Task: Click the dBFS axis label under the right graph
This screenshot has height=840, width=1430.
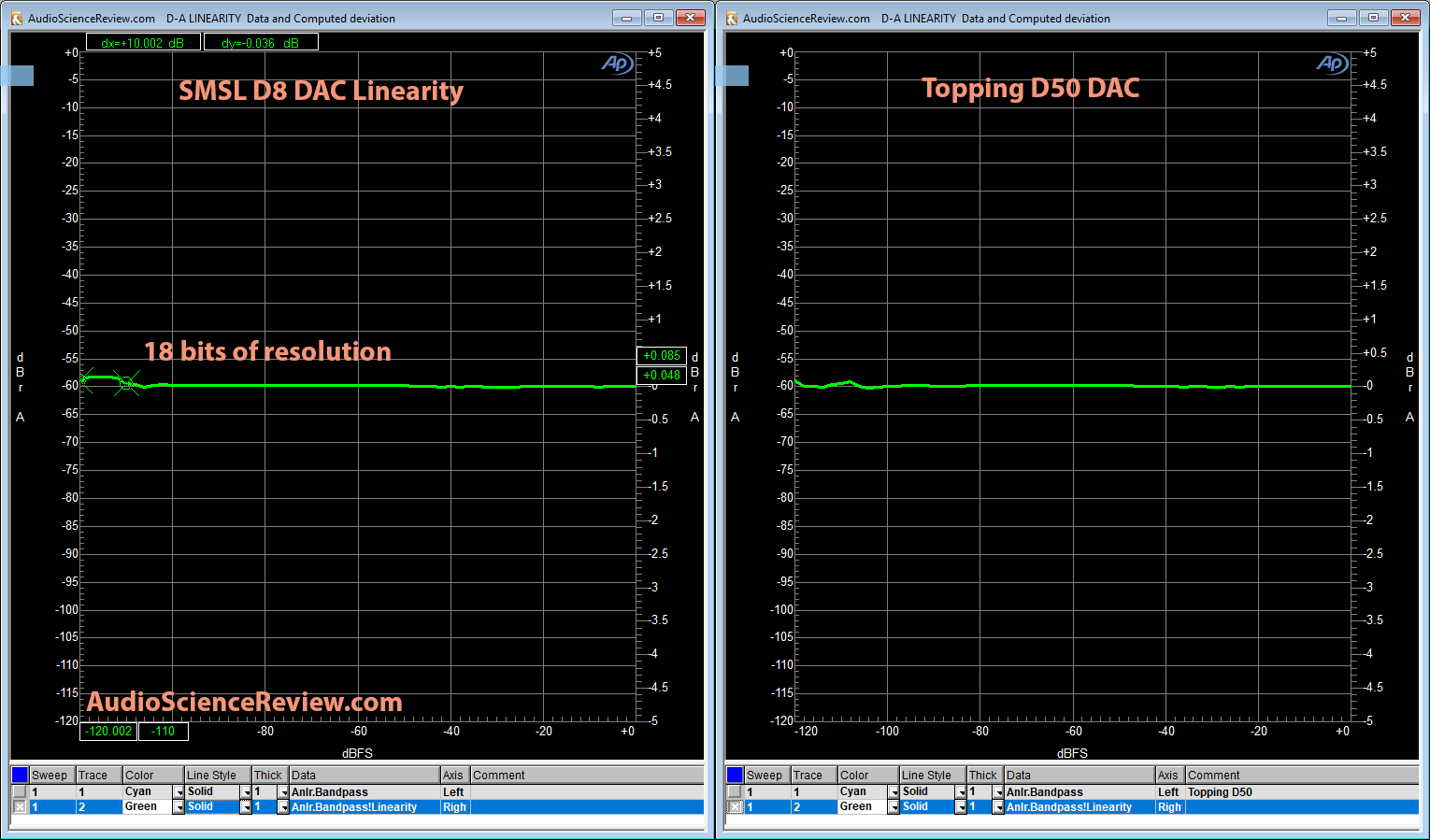Action: pos(1072,753)
